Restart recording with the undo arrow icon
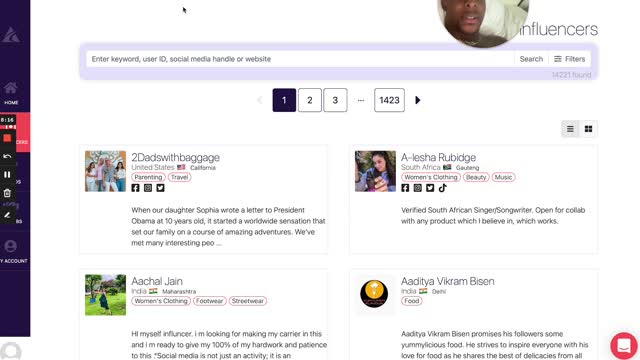Screen dimensions: 640x360 tap(7, 156)
